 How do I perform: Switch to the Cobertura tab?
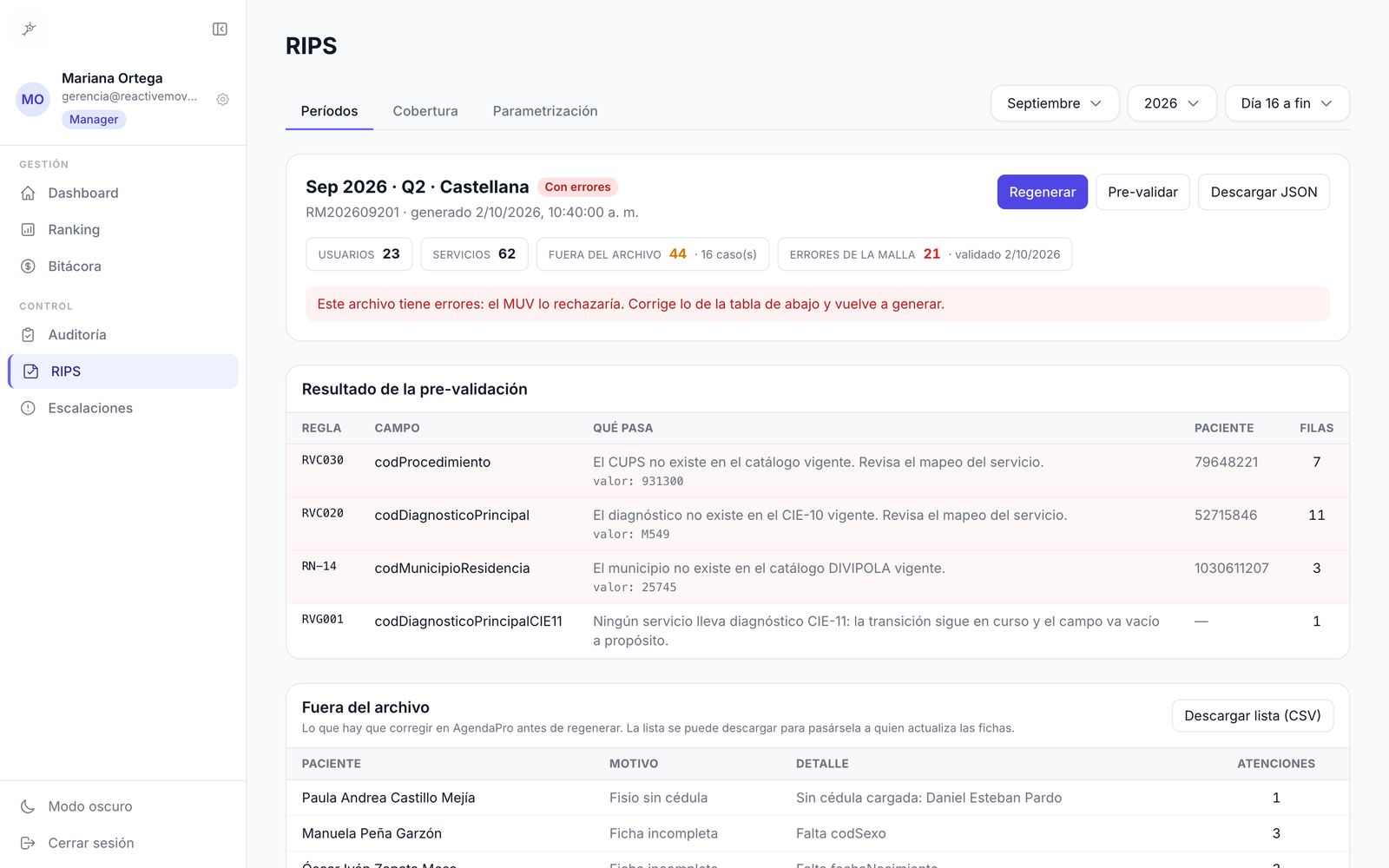(425, 111)
